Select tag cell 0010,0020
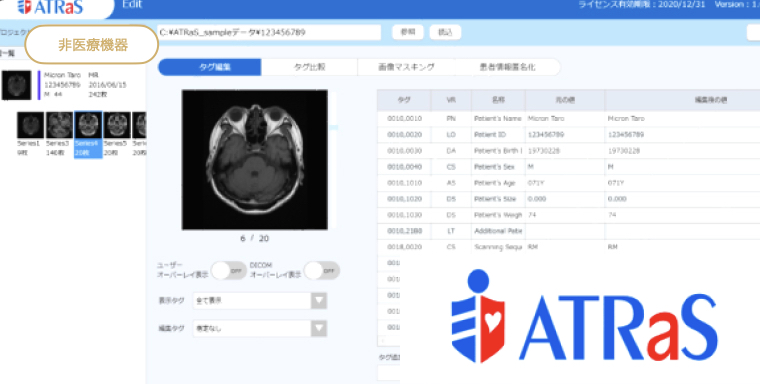The height and width of the screenshot is (384, 760). coord(404,134)
